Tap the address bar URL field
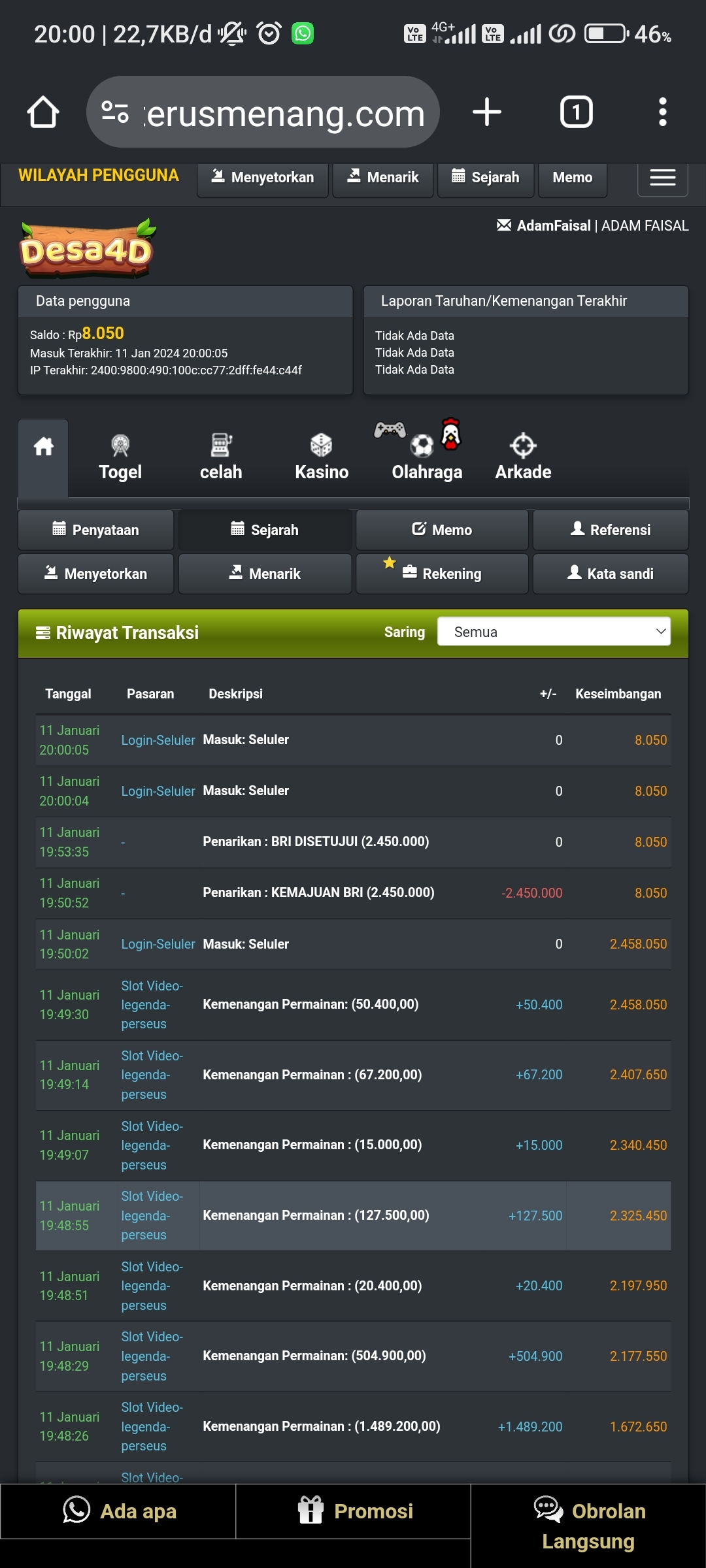This screenshot has width=706, height=1568. tap(284, 114)
